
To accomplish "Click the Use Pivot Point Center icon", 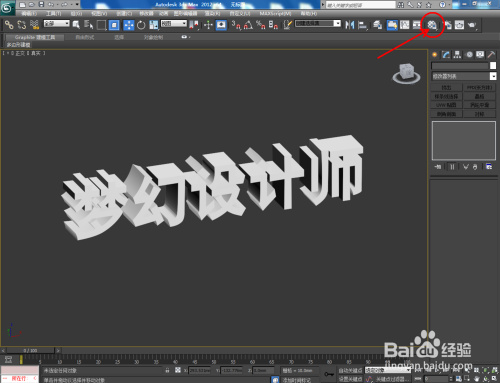I will [x=194, y=25].
